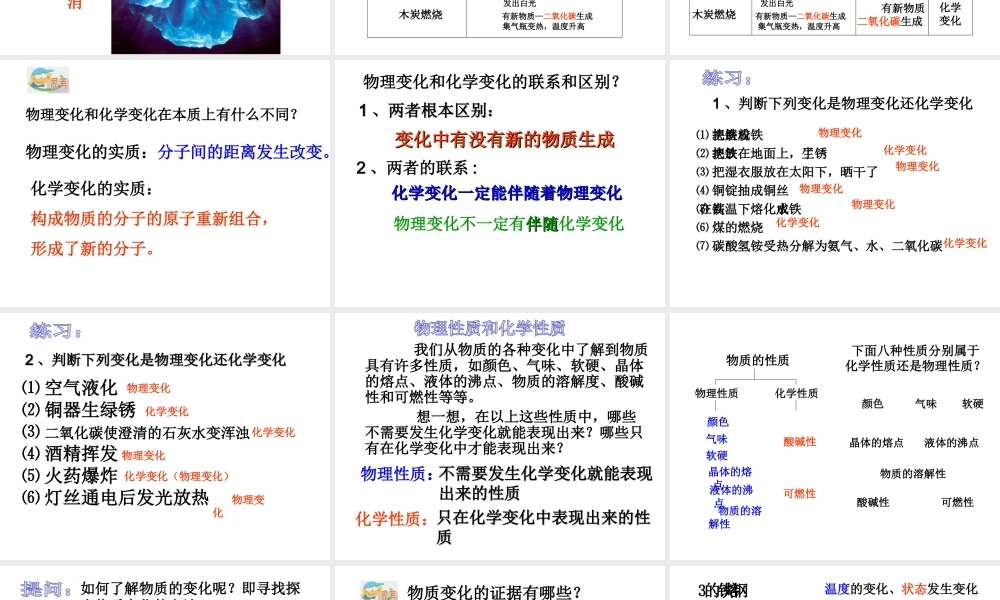Click item (6) 灯丝通电后发光放热

[x=115, y=498]
